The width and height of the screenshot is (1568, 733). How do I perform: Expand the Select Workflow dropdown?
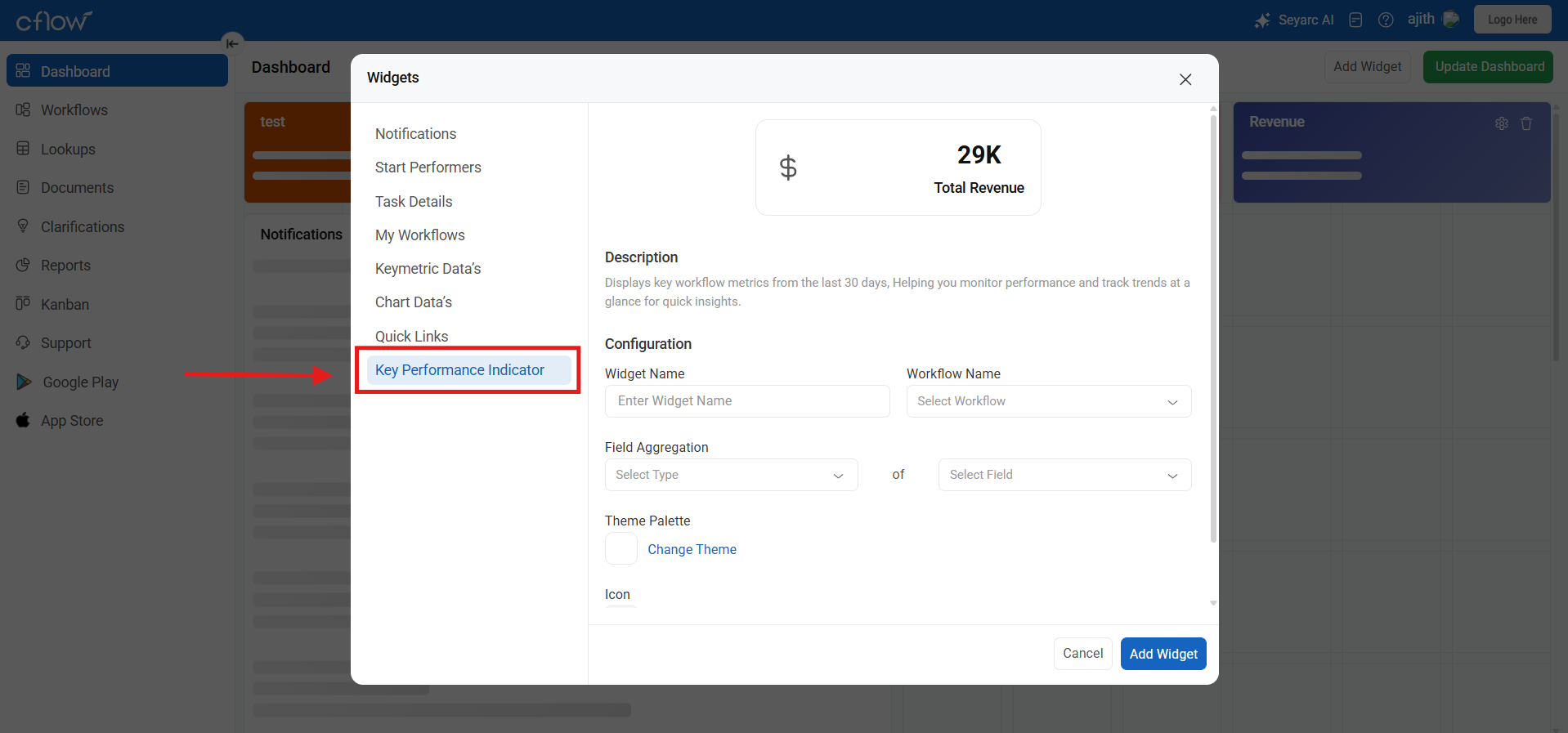click(x=1048, y=401)
